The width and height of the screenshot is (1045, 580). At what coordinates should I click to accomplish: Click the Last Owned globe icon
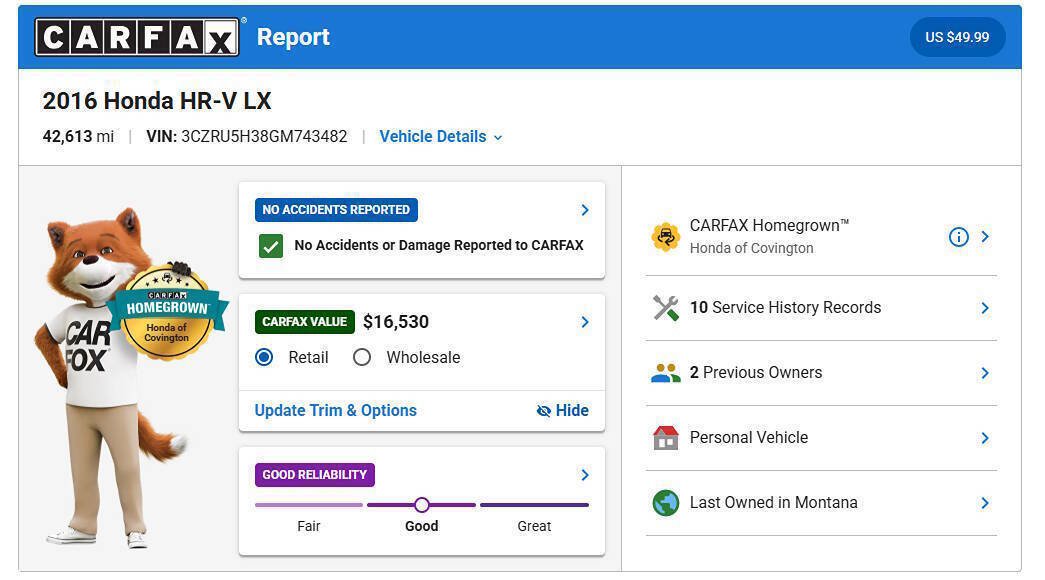[665, 503]
